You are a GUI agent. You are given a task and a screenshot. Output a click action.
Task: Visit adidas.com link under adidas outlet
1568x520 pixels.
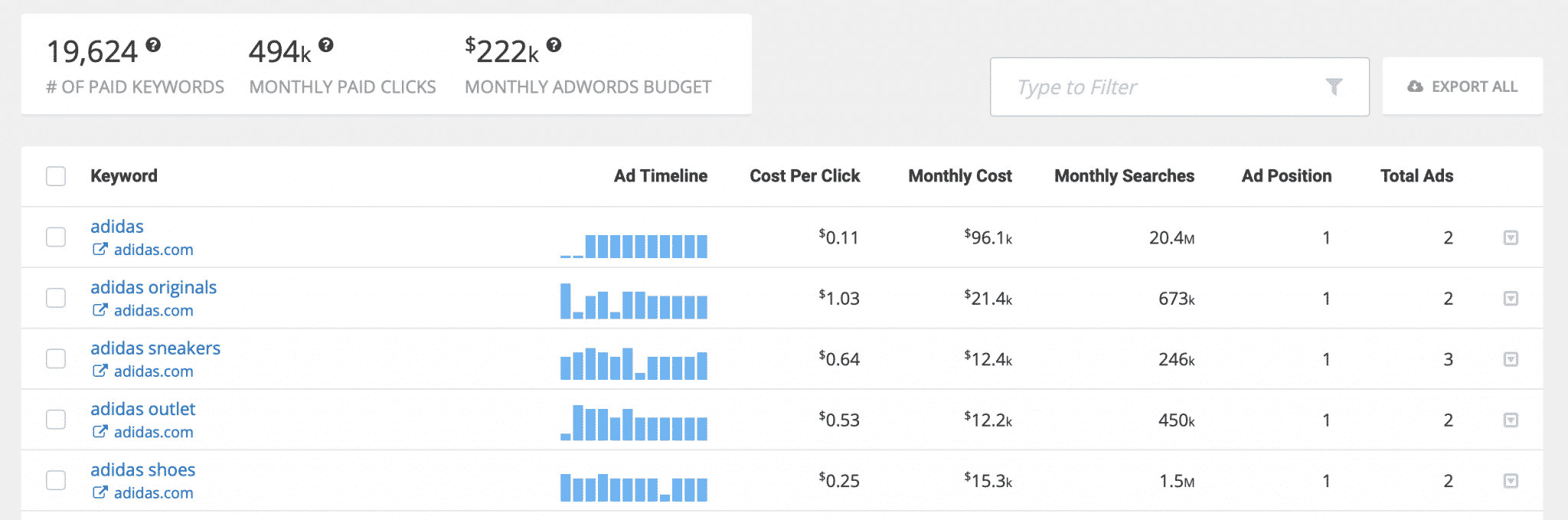154,432
